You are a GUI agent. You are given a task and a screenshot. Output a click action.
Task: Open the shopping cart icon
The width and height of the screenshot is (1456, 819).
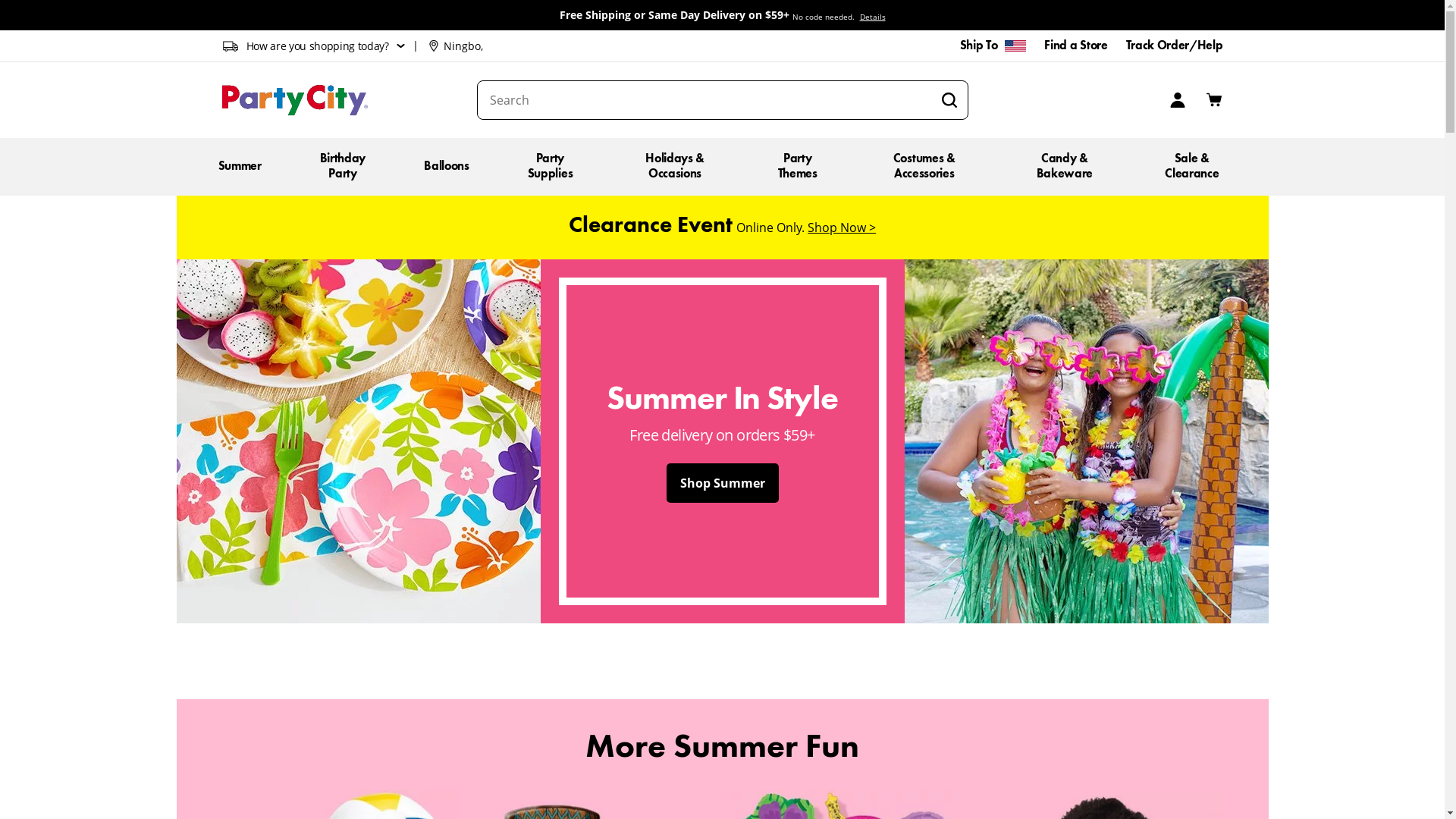tap(1213, 99)
